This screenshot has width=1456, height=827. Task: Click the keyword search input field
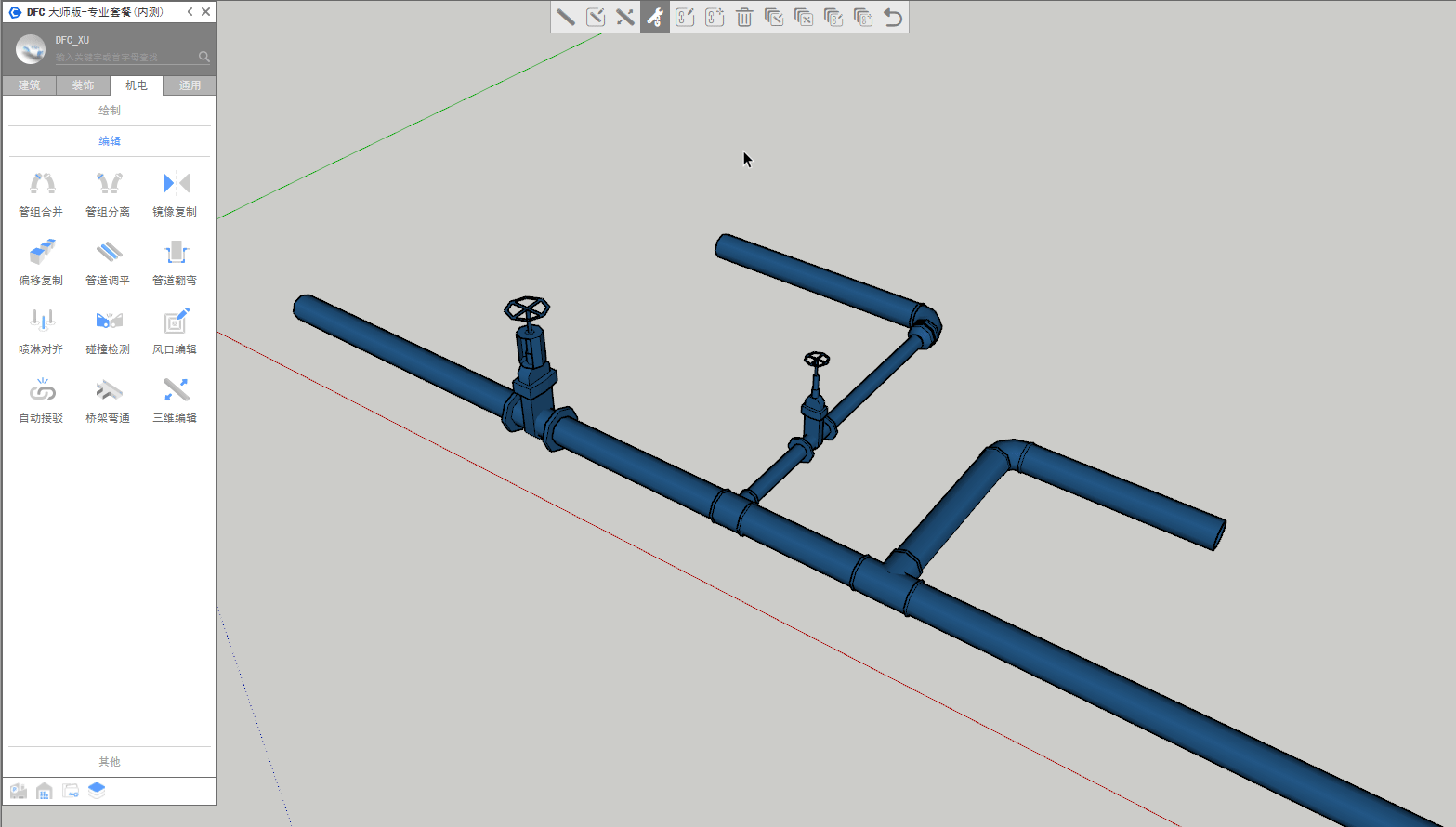tap(125, 58)
